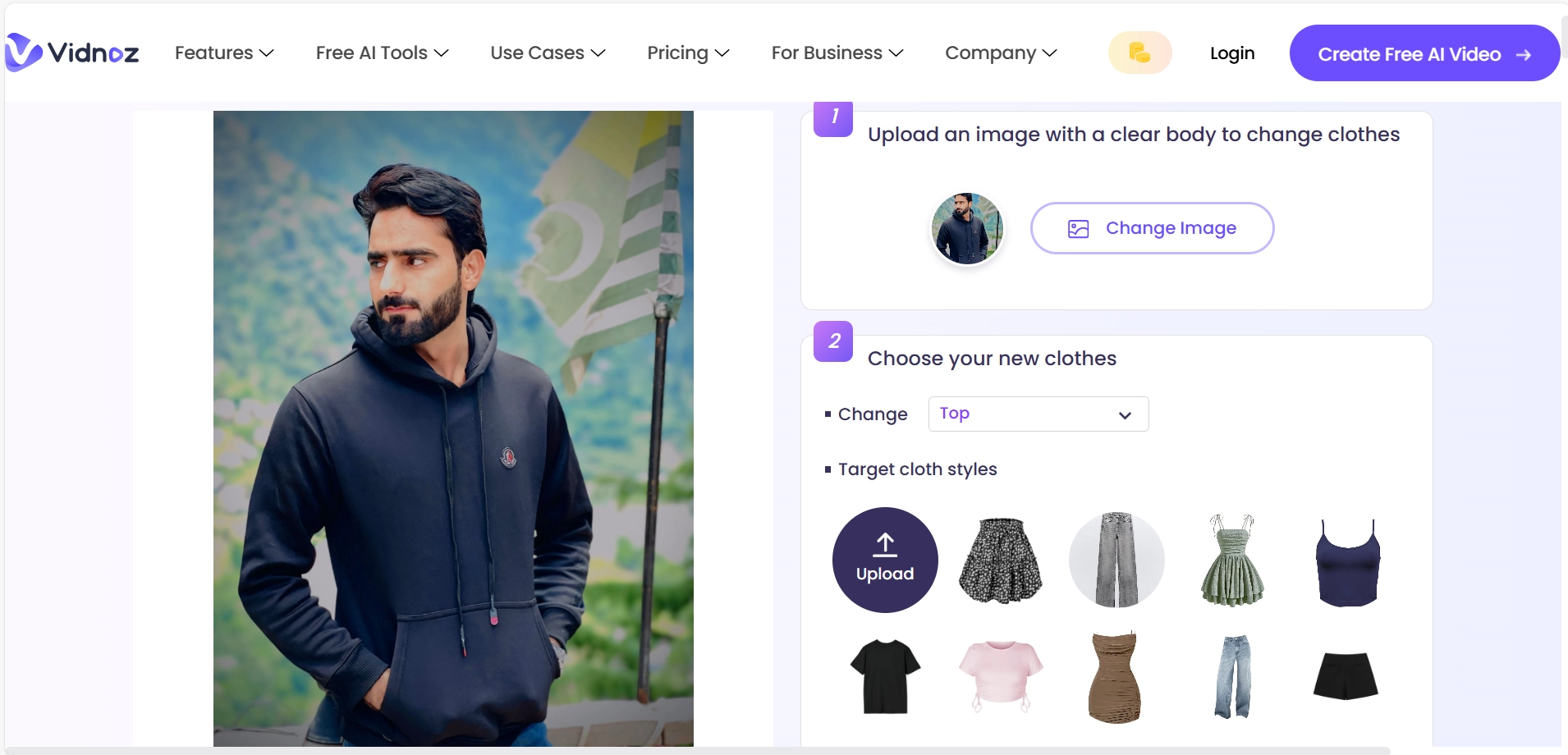The image size is (1568, 755).
Task: Click the gold coins credits icon
Action: pyautogui.click(x=1139, y=53)
